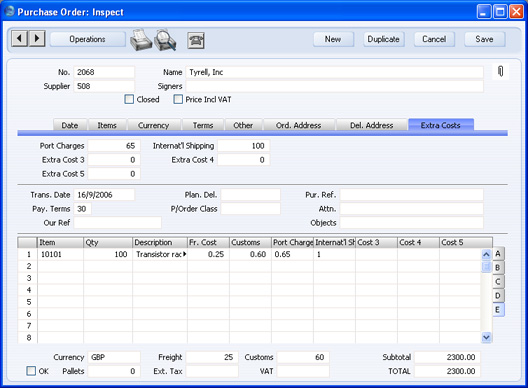Click the Subtotal field 2300.00
528x388 pixels.
[447, 357]
